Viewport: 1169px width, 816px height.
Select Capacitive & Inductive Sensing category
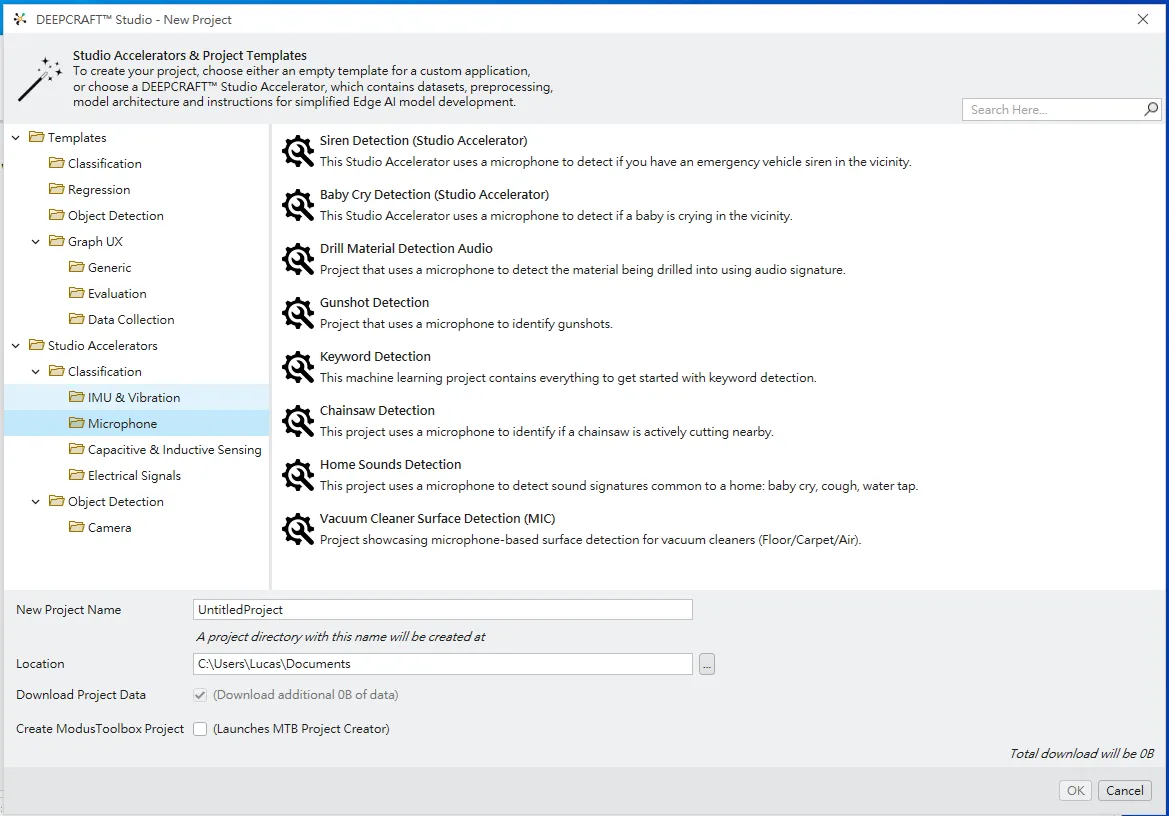pos(174,450)
